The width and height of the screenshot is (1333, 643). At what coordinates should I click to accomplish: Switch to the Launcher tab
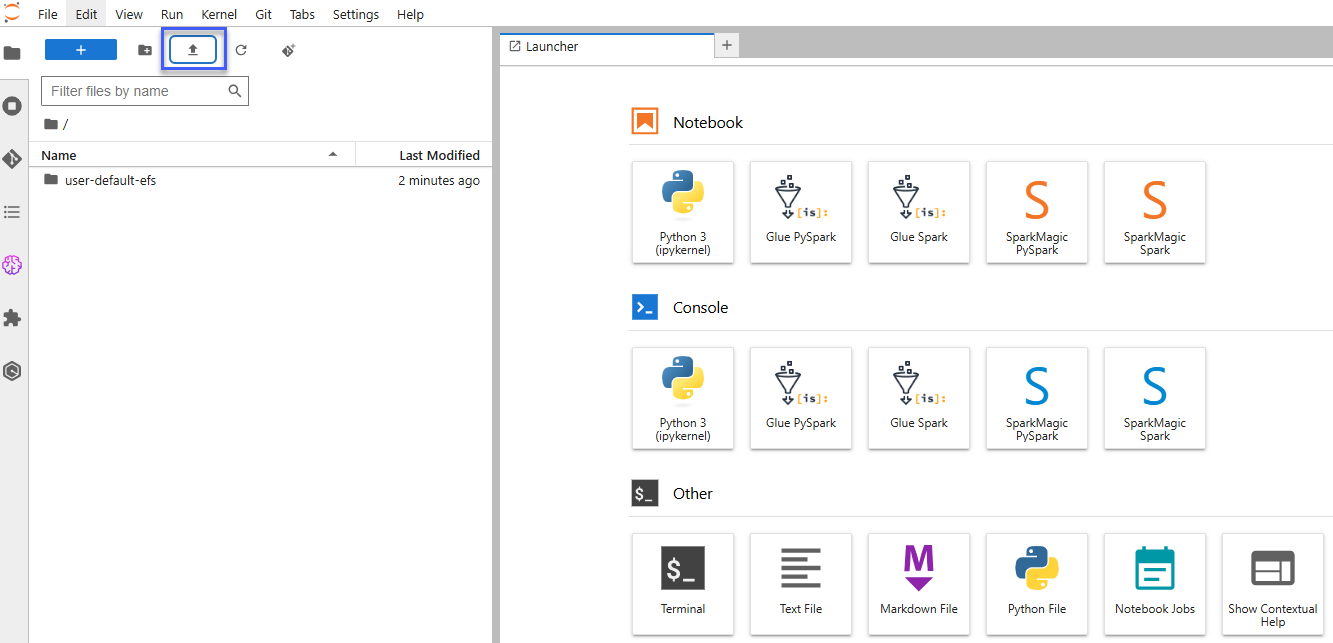(x=608, y=46)
